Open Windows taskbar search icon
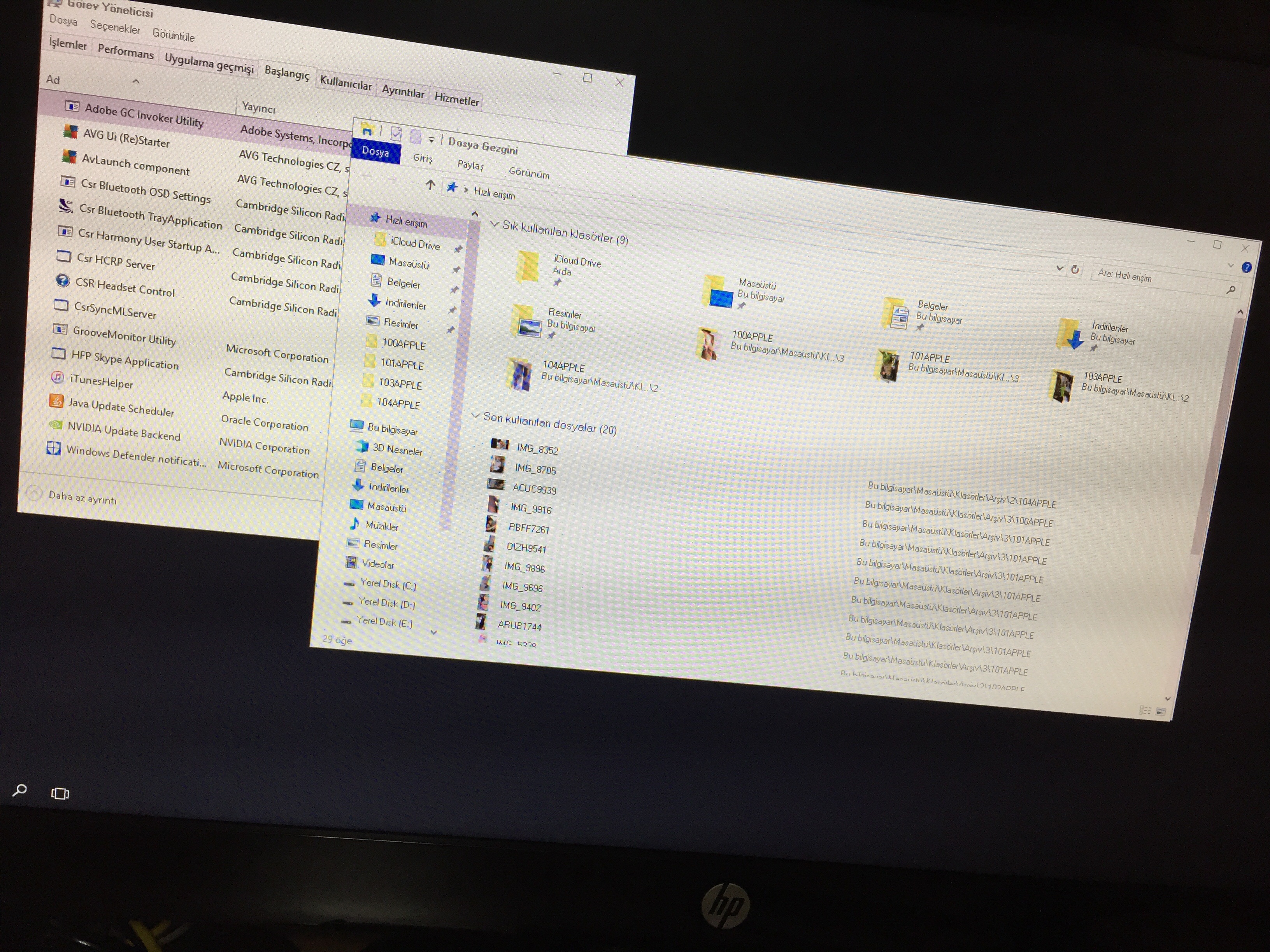This screenshot has width=1270, height=952. pos(19,790)
